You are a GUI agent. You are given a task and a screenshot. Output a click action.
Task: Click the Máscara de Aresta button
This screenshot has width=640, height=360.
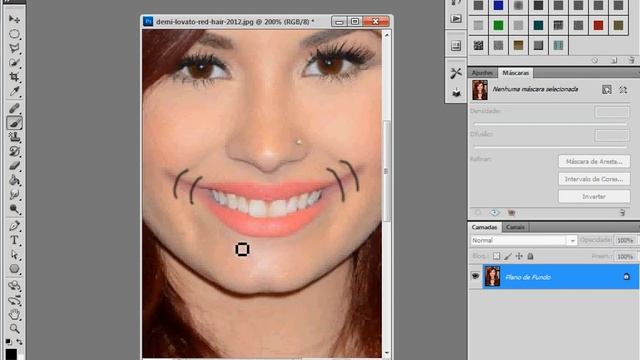[594, 162]
